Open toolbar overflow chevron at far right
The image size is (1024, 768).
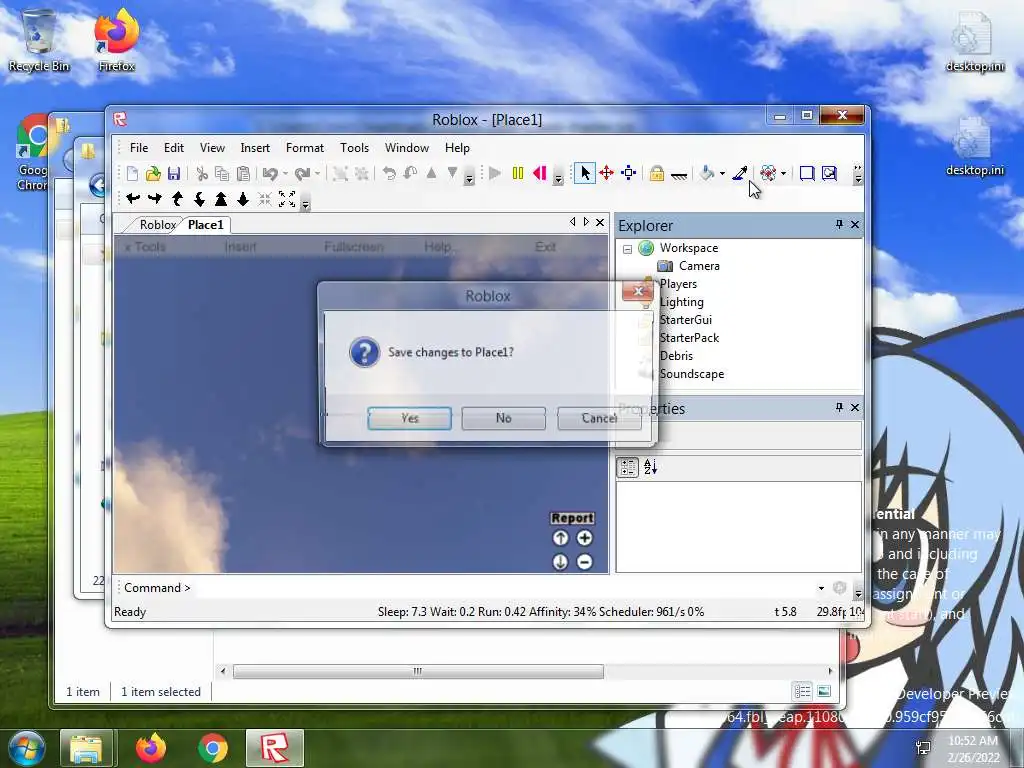(857, 174)
